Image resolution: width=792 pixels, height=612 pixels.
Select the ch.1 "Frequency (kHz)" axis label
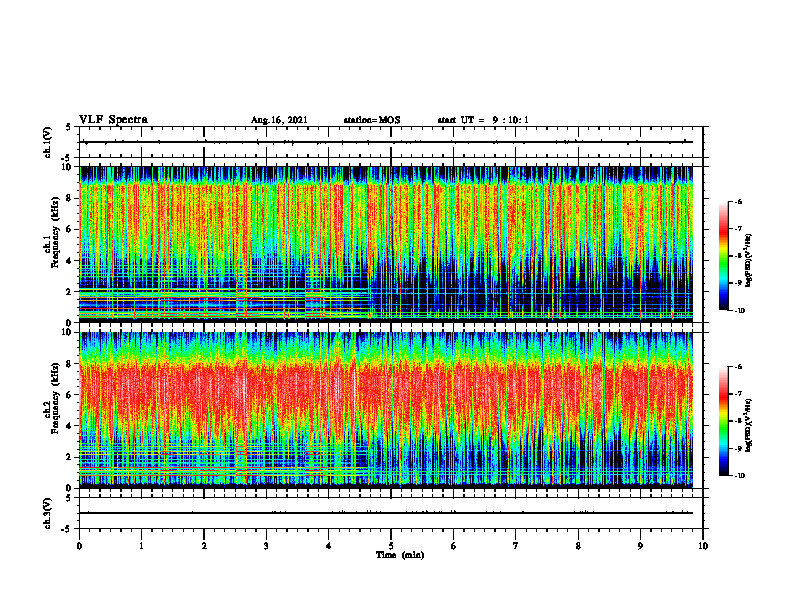click(54, 232)
